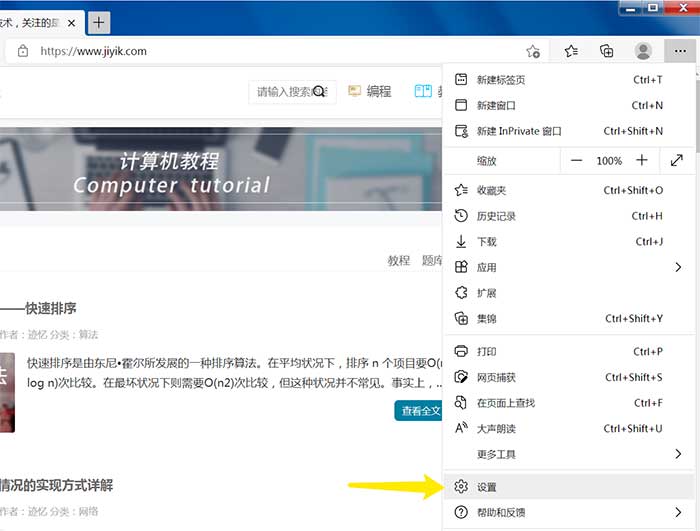Click the printer icon in menu
Viewport: 700px width, 531px height.
tap(461, 351)
